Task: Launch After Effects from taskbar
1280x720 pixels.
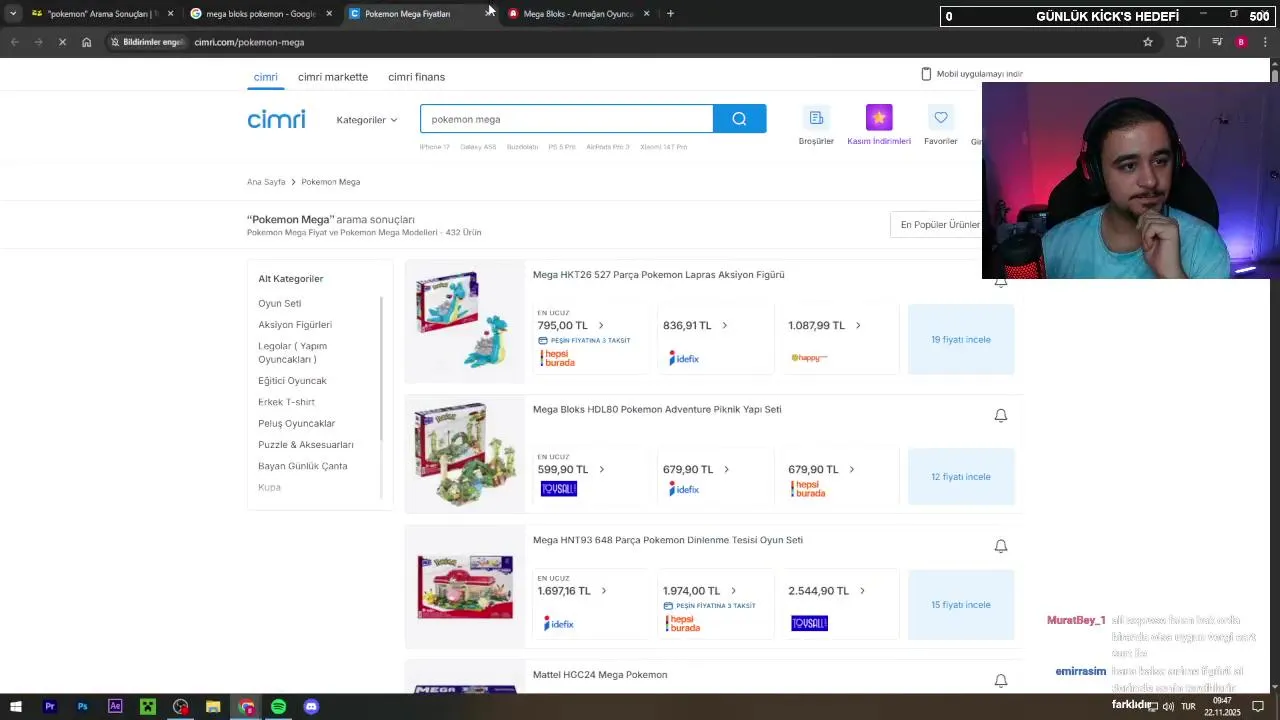Action: (115, 707)
